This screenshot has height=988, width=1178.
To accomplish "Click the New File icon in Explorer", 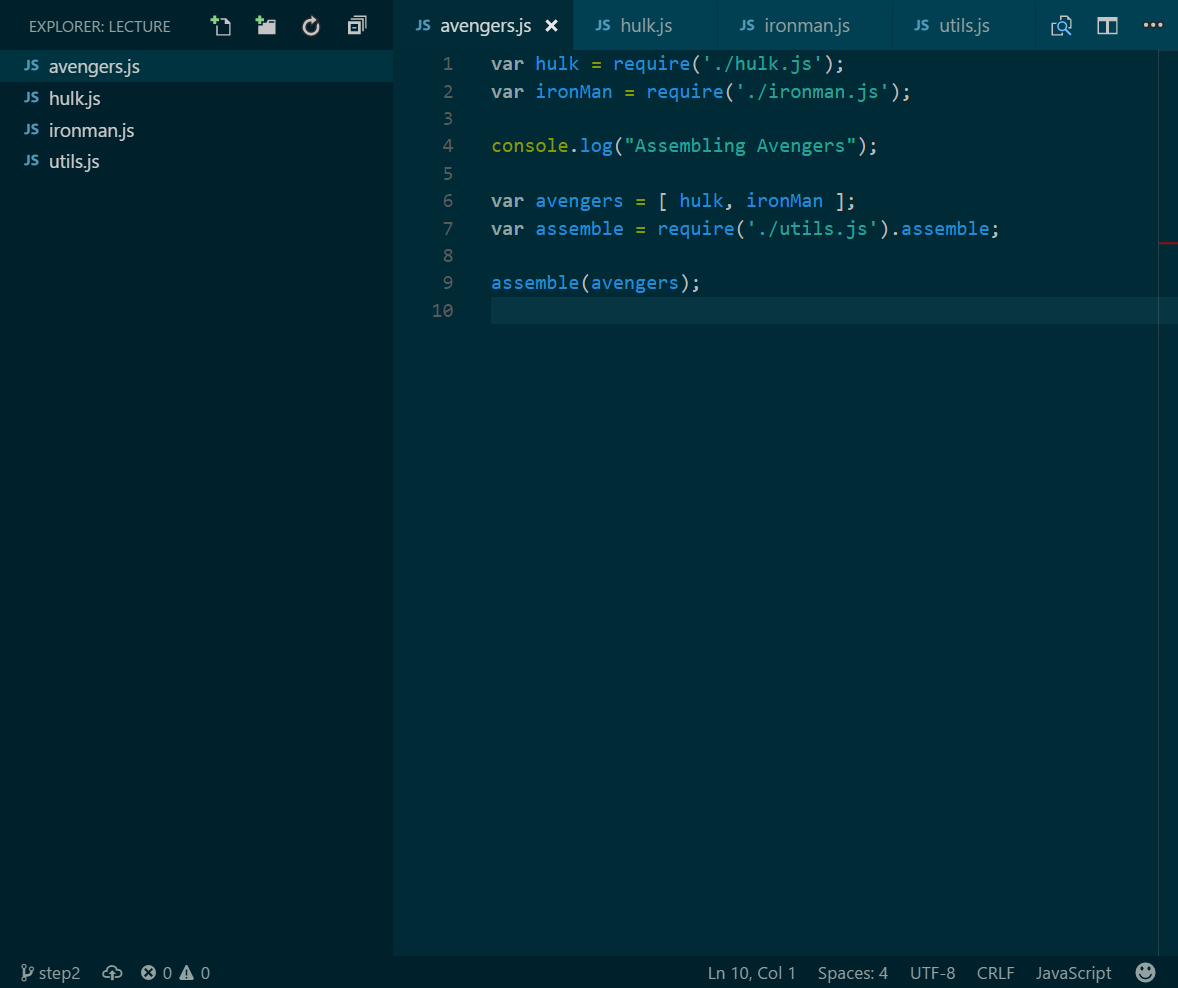I will pos(221,26).
